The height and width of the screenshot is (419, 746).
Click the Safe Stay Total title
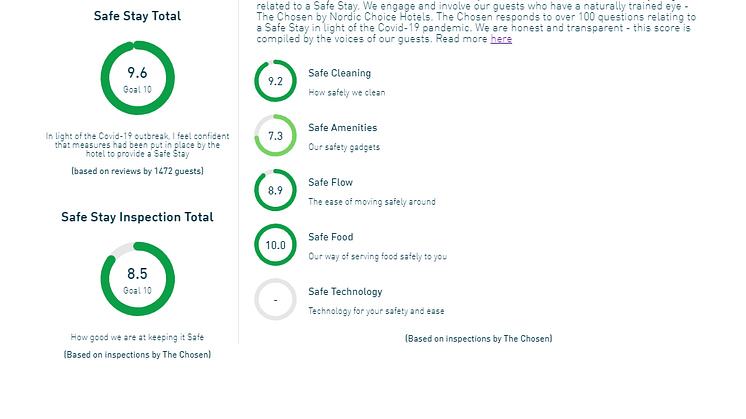[x=137, y=16]
